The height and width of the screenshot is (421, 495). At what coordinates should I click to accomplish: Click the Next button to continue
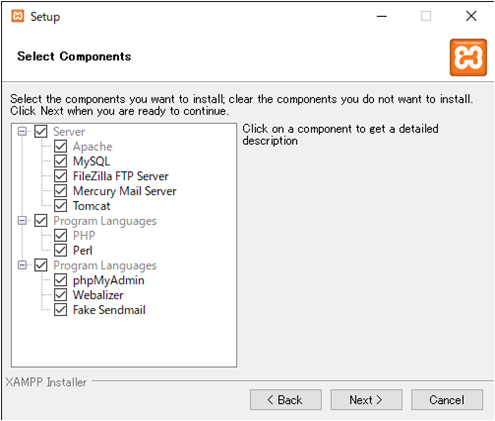coord(366,400)
